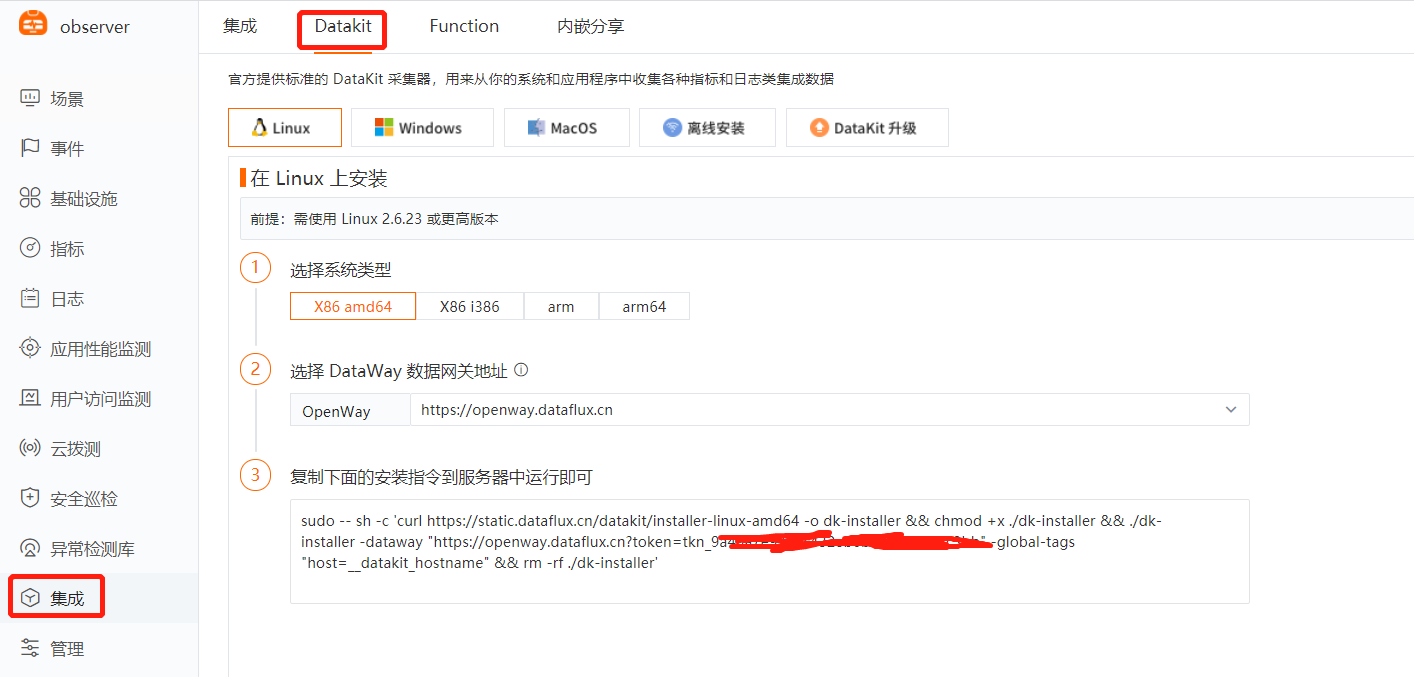Select the MacOS install tab
Viewport: 1414px width, 677px height.
point(566,128)
